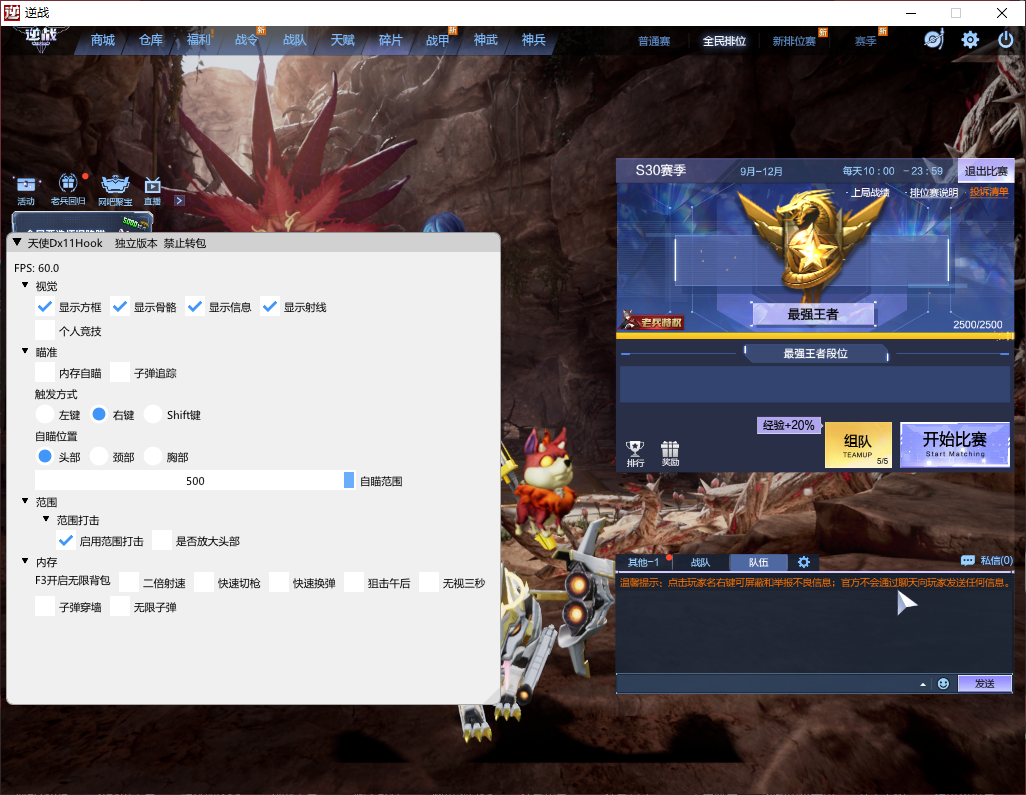The width and height of the screenshot is (1026, 795).
Task: Open the 排位赛说明 link
Action: [932, 193]
